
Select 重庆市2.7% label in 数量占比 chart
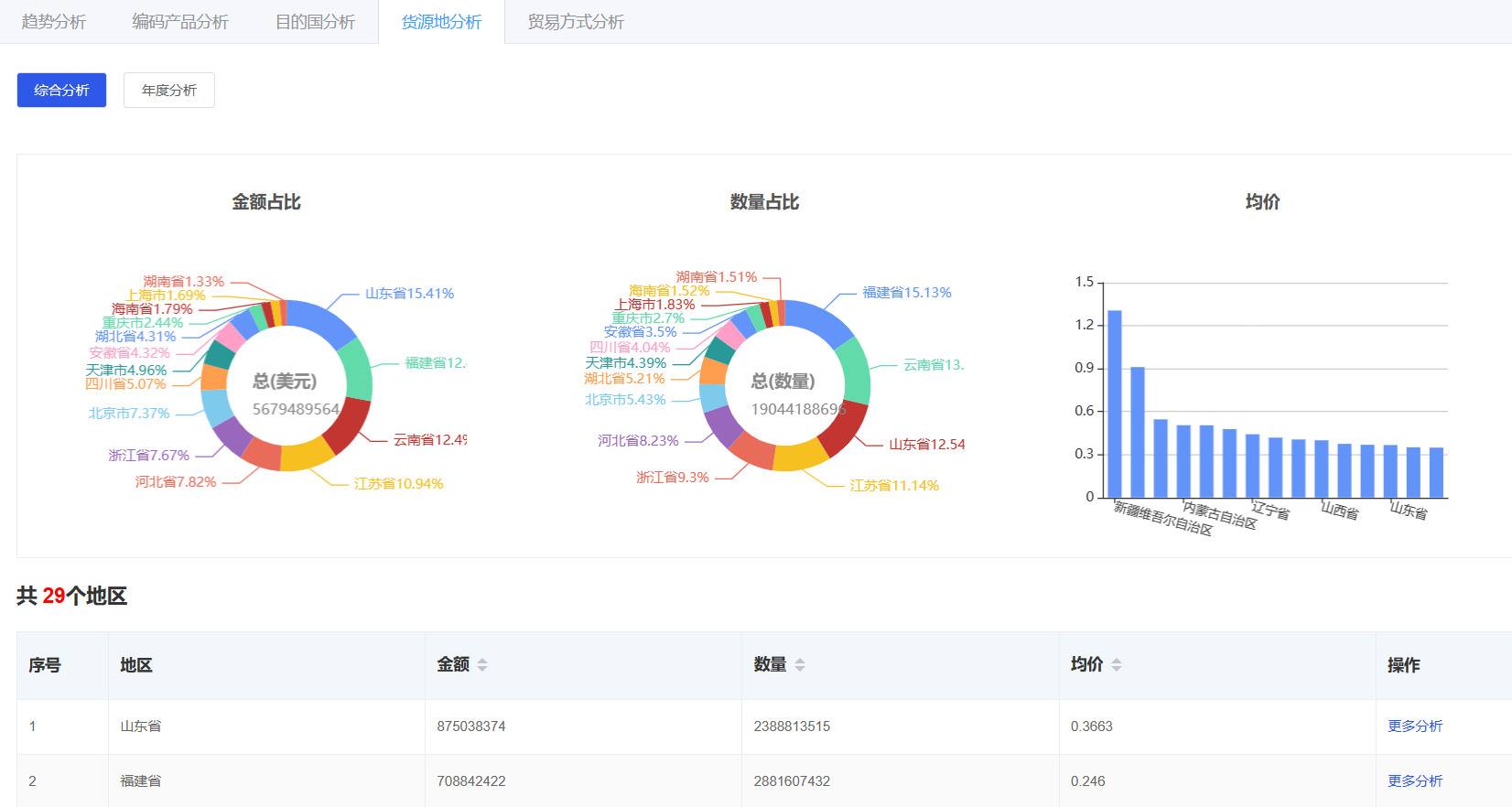649,318
